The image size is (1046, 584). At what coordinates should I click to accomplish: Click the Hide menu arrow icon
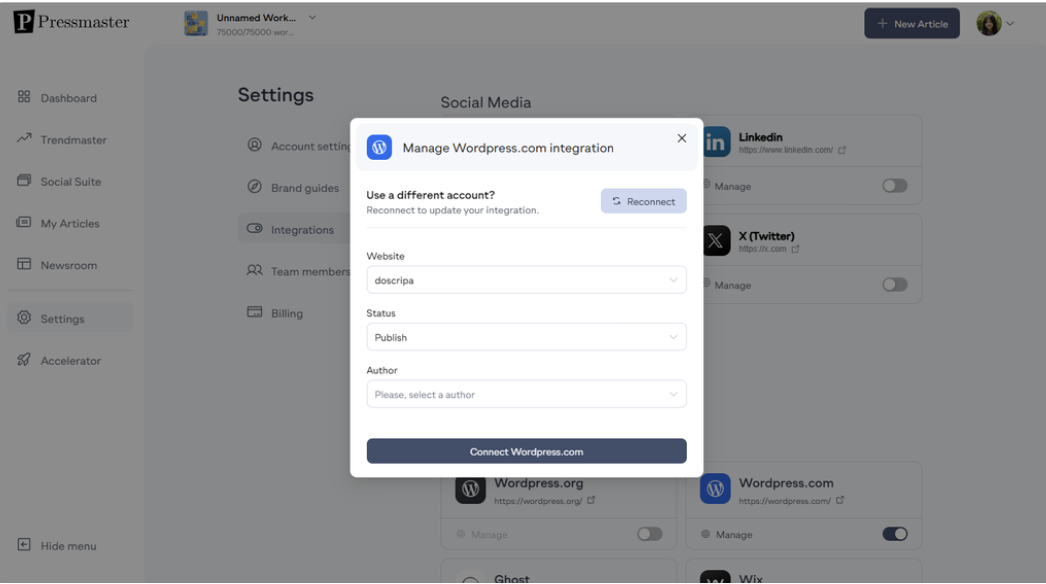point(24,545)
